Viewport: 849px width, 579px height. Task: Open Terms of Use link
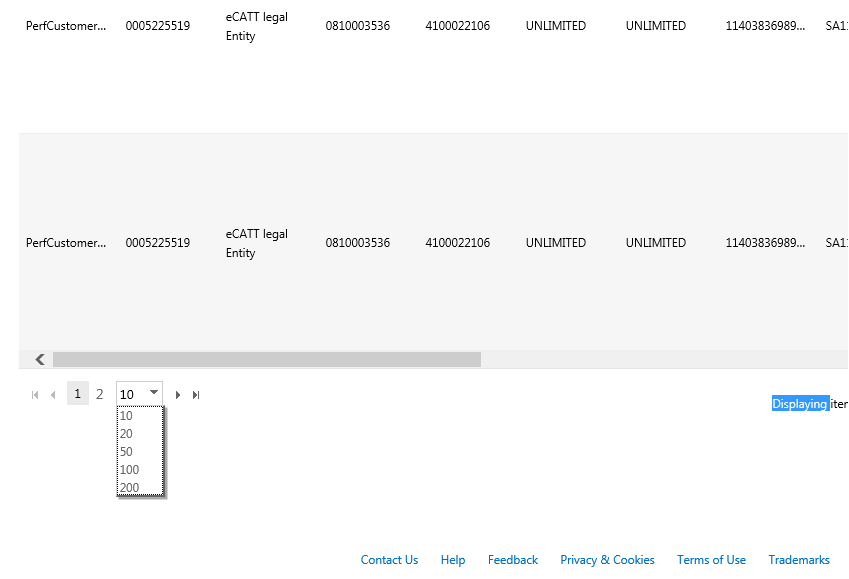711,560
